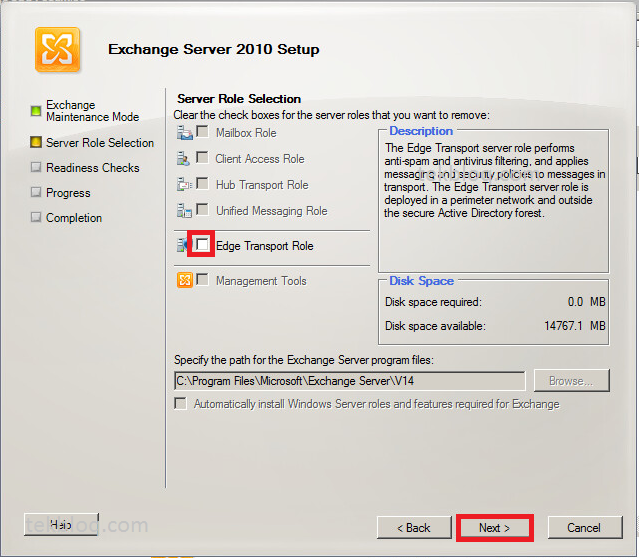Click the yellow Server Role Selection step indicator
The image size is (639, 558).
36,142
